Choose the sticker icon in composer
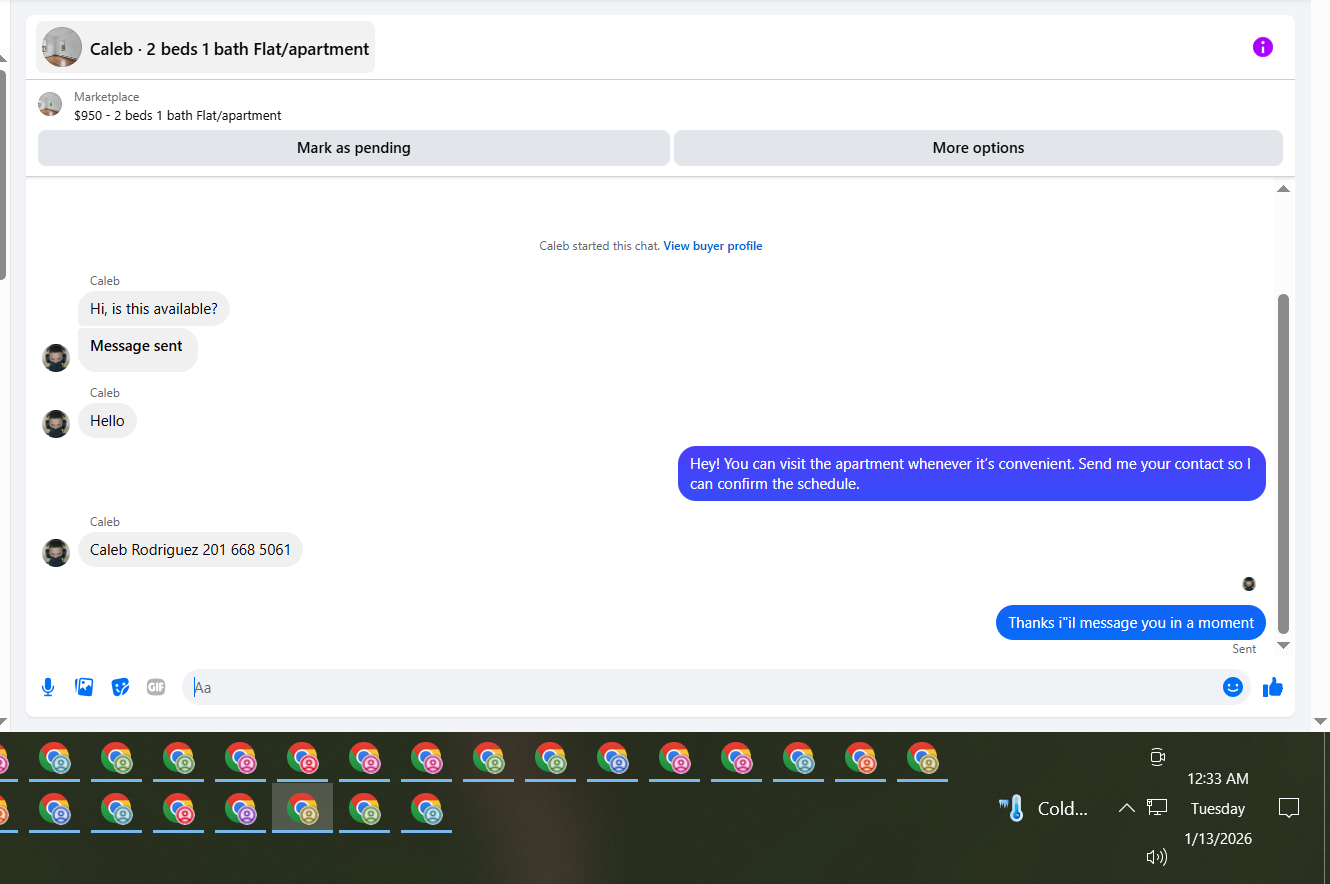1330x884 pixels. (120, 687)
